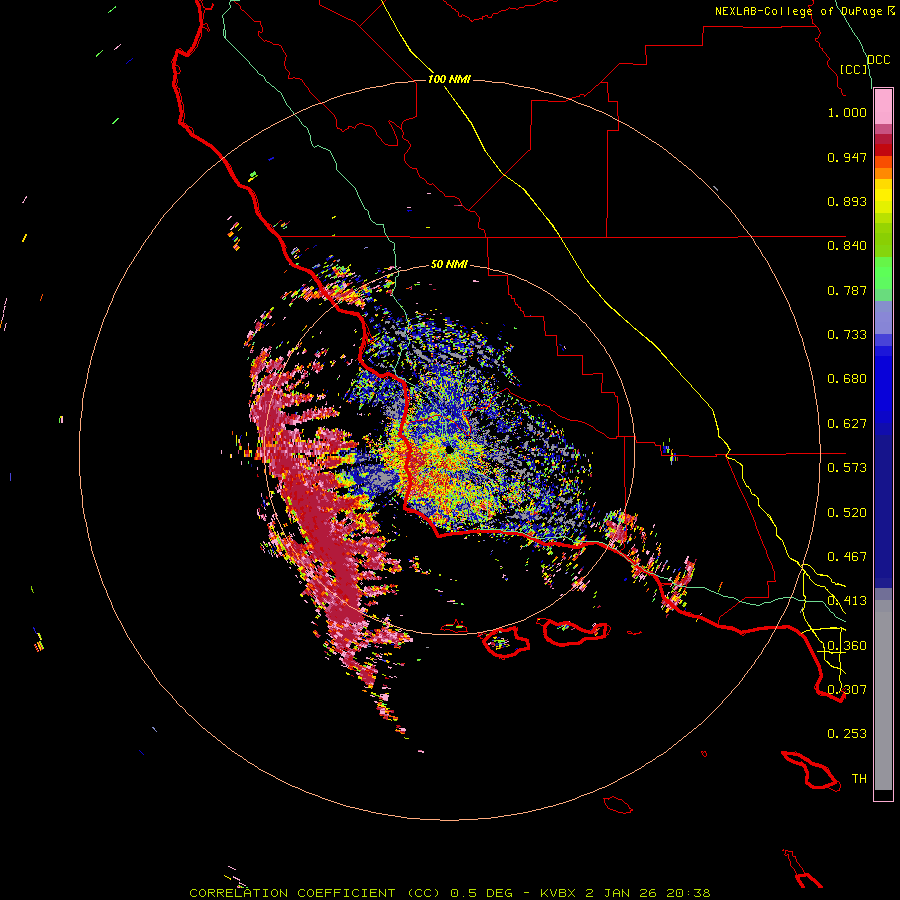The image size is (900, 900).
Task: Select the 0.893 scale value
Action: [x=847, y=201]
